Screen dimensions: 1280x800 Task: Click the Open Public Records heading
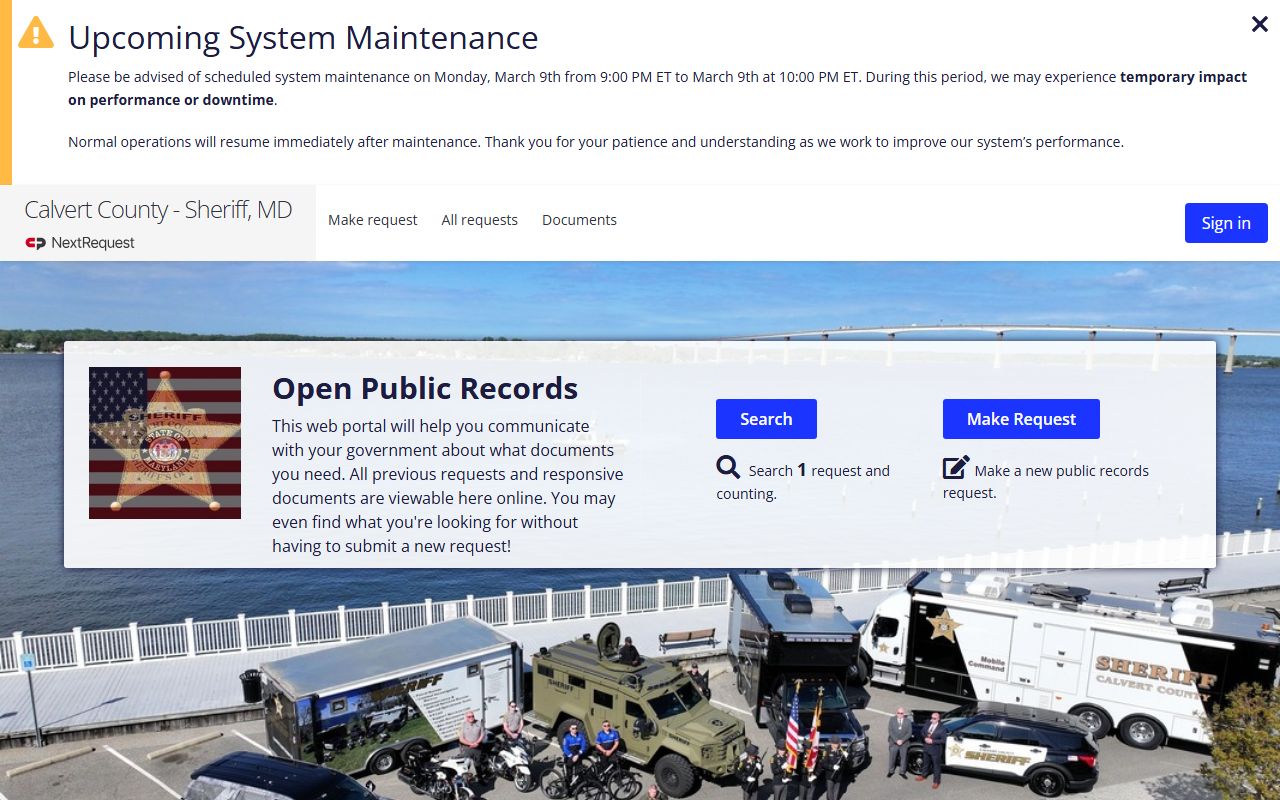[x=425, y=388]
